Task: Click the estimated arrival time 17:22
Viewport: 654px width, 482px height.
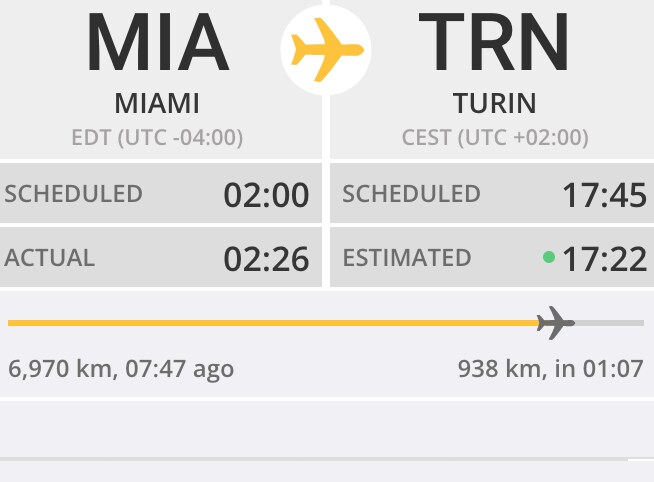Action: click(604, 259)
